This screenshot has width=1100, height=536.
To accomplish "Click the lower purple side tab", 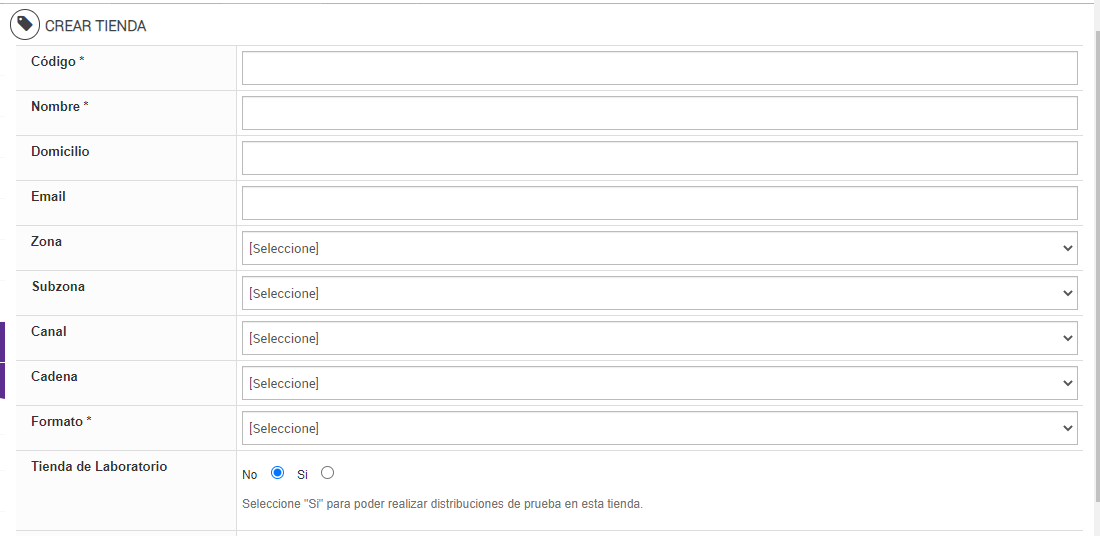I will click(2, 381).
